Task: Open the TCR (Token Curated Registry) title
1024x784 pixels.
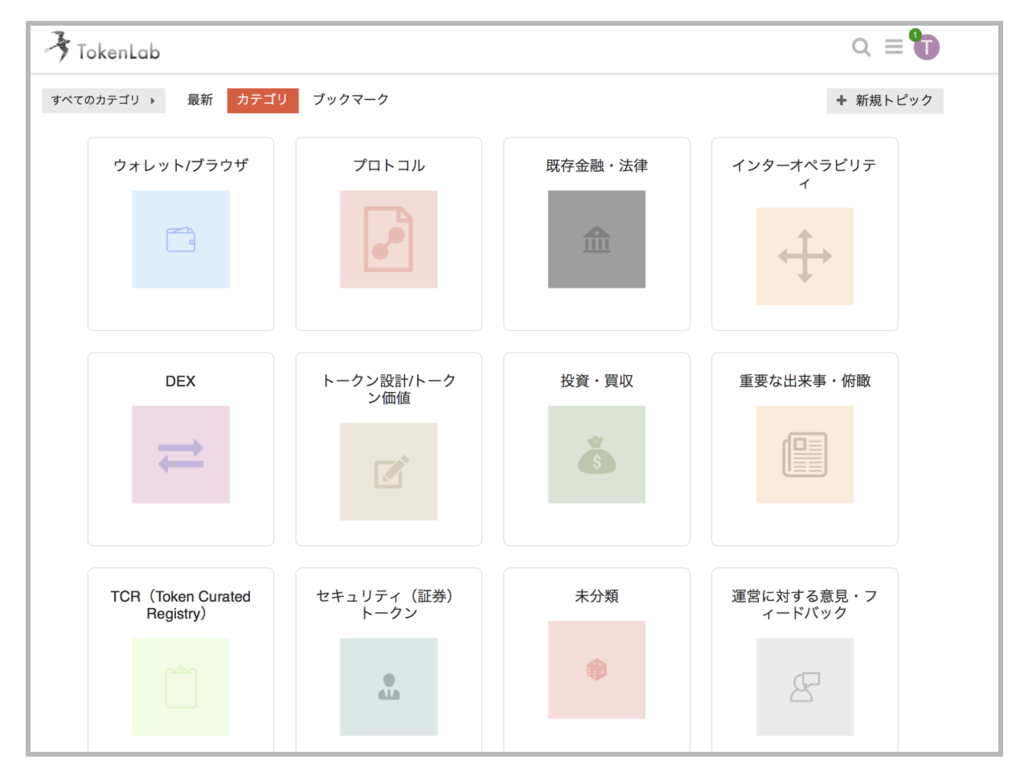Action: [180, 605]
